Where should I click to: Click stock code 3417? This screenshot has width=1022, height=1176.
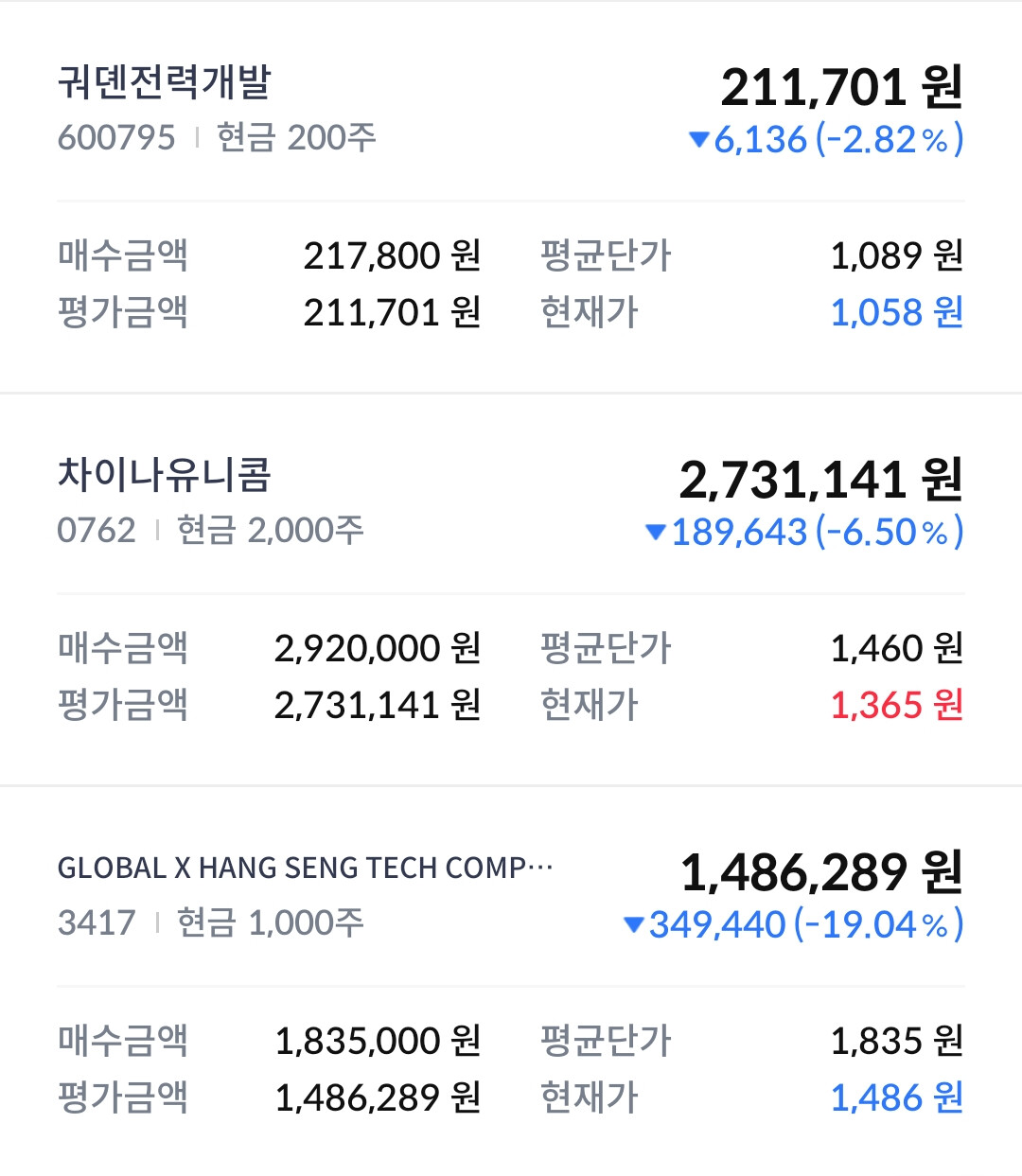97,922
